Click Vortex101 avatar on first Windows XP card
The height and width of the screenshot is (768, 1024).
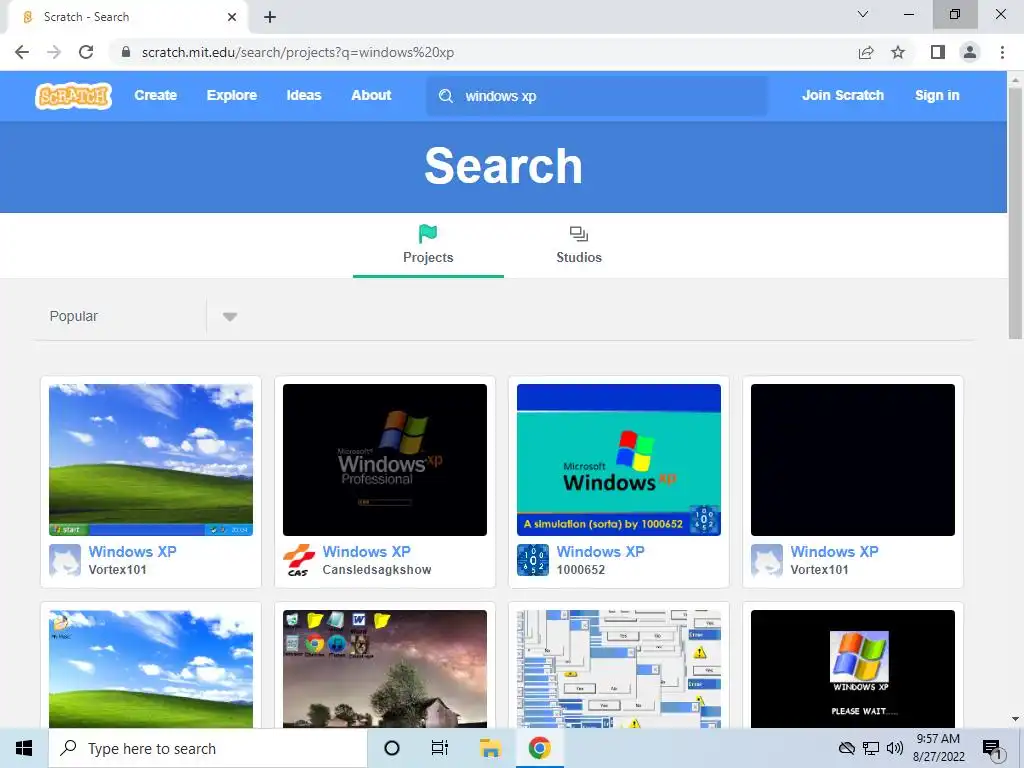pyautogui.click(x=65, y=560)
